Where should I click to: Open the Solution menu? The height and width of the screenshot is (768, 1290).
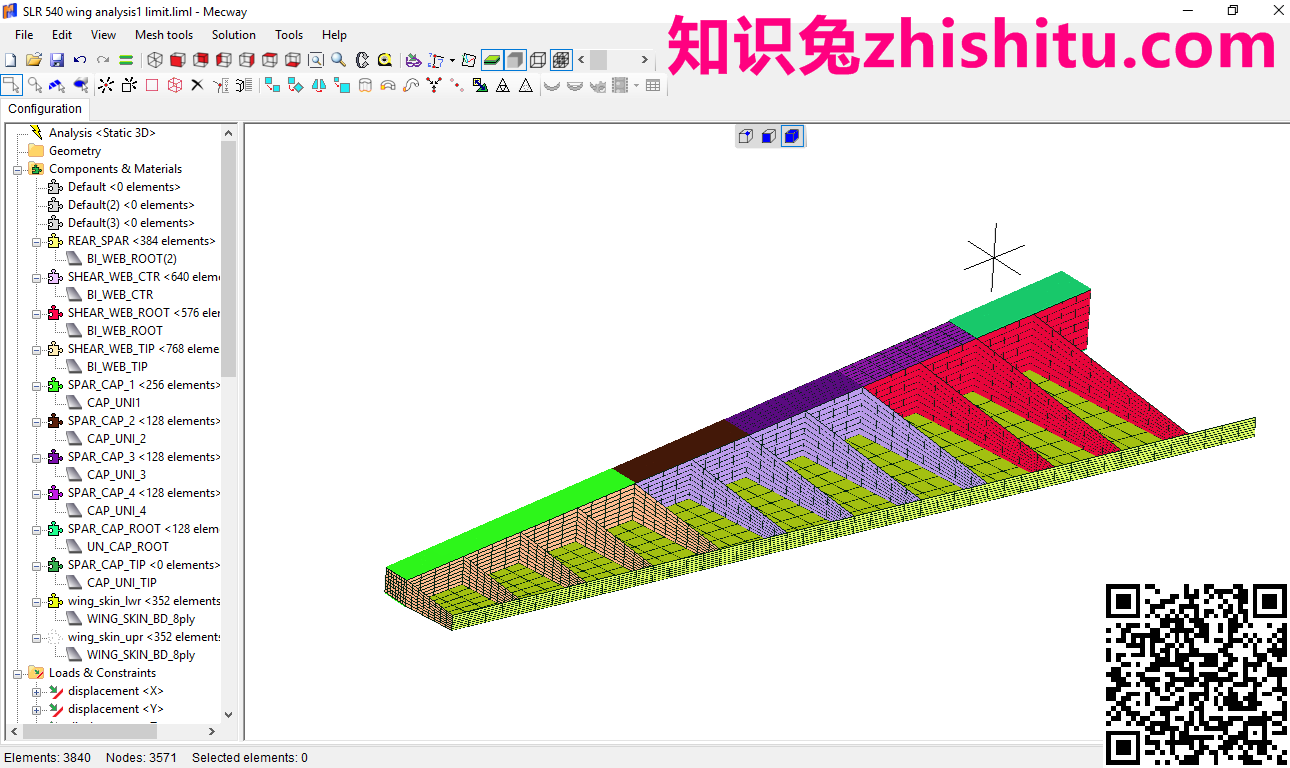click(233, 35)
